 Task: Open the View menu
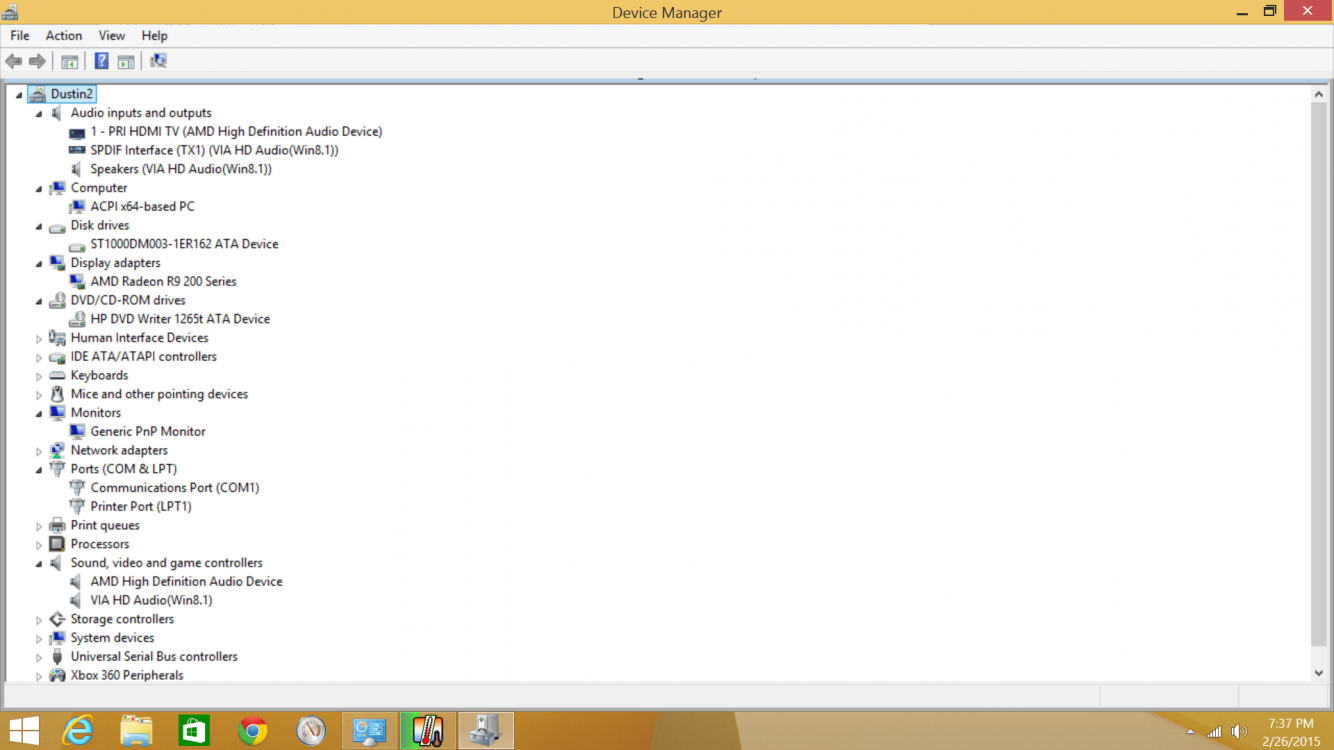click(x=112, y=35)
